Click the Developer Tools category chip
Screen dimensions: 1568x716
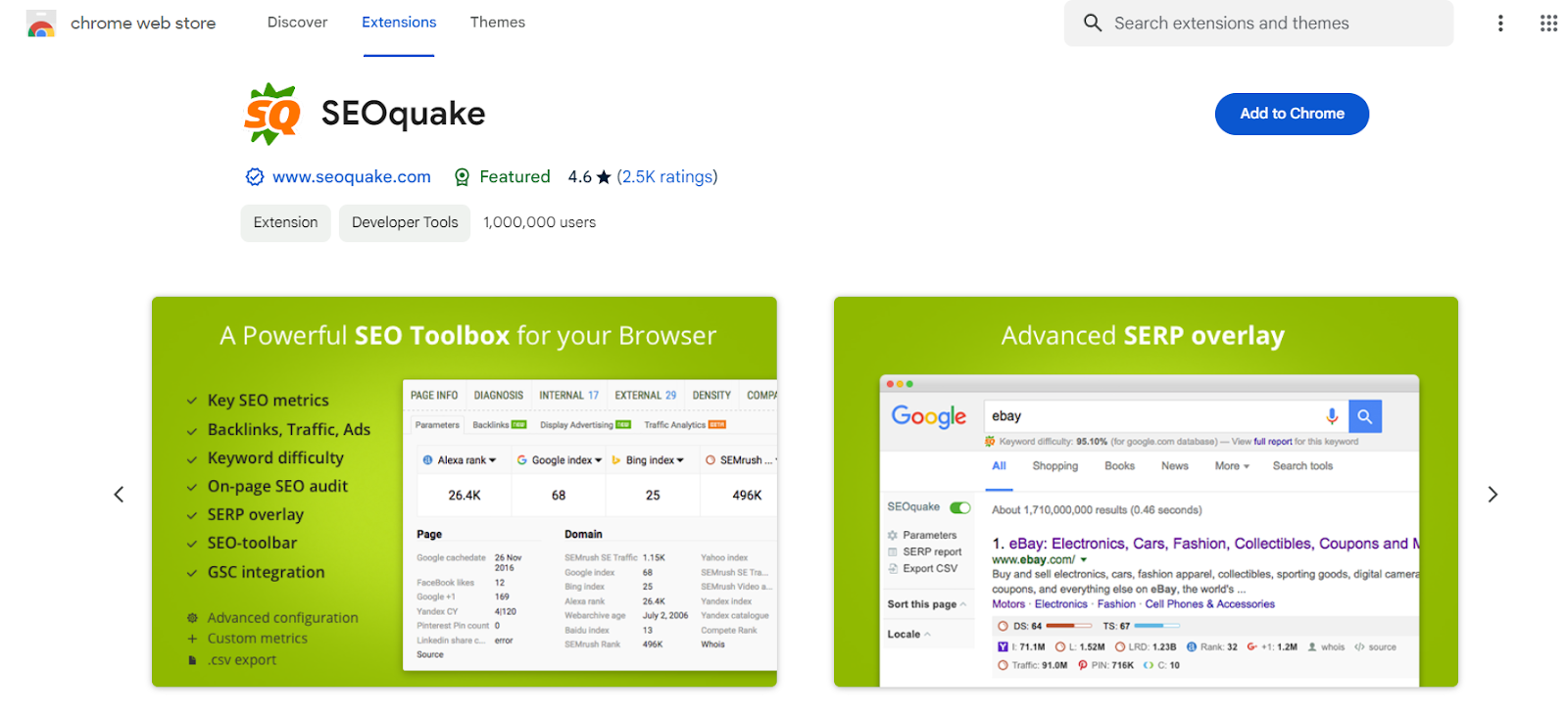click(405, 222)
